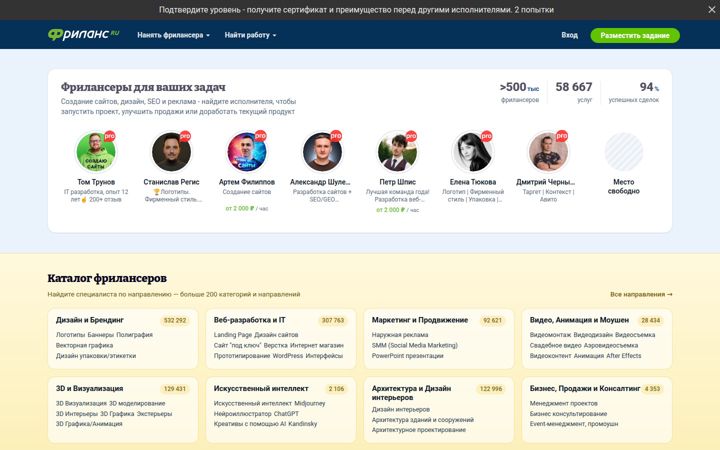This screenshot has width=720, height=450.
Task: Click the Прототипирование subcategory link
Action: [x=242, y=356]
